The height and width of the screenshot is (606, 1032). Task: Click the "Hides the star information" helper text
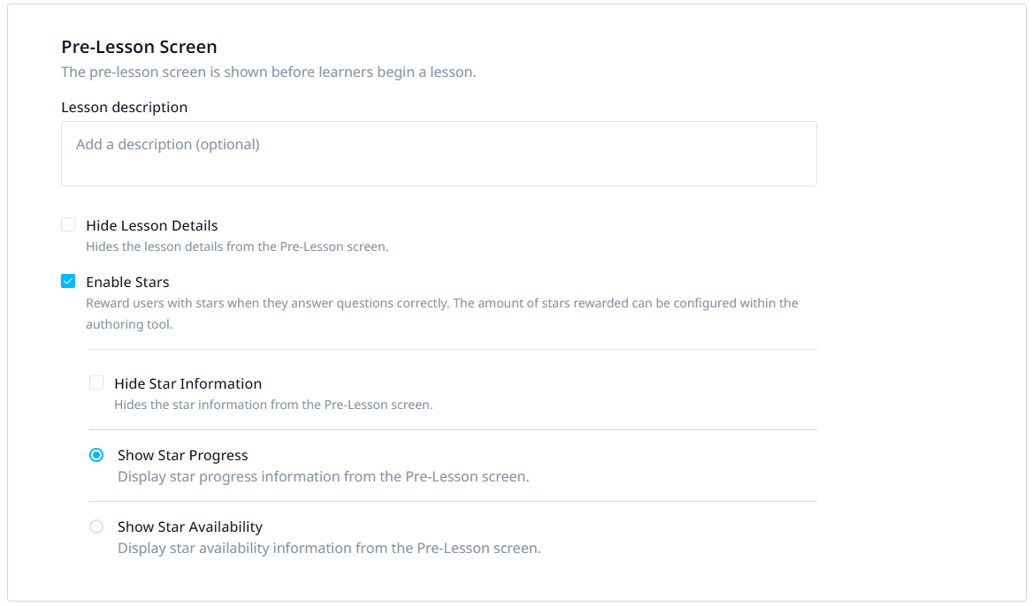(273, 405)
